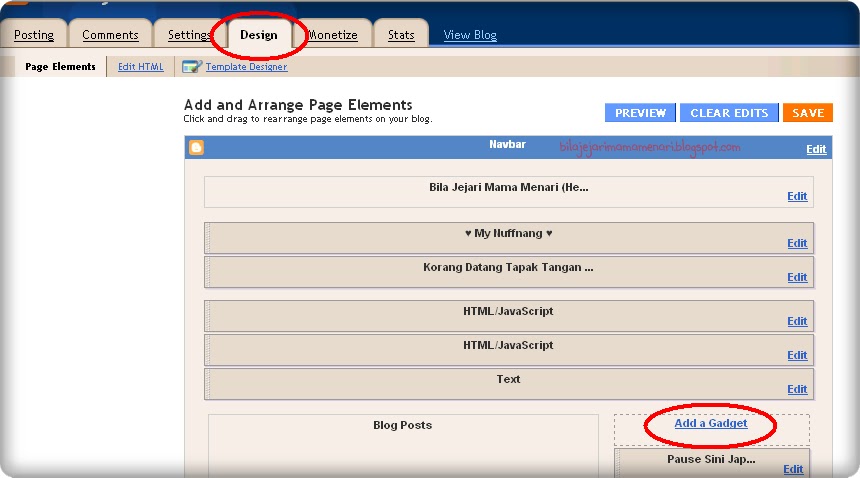Go to the Stats tab

(x=401, y=35)
